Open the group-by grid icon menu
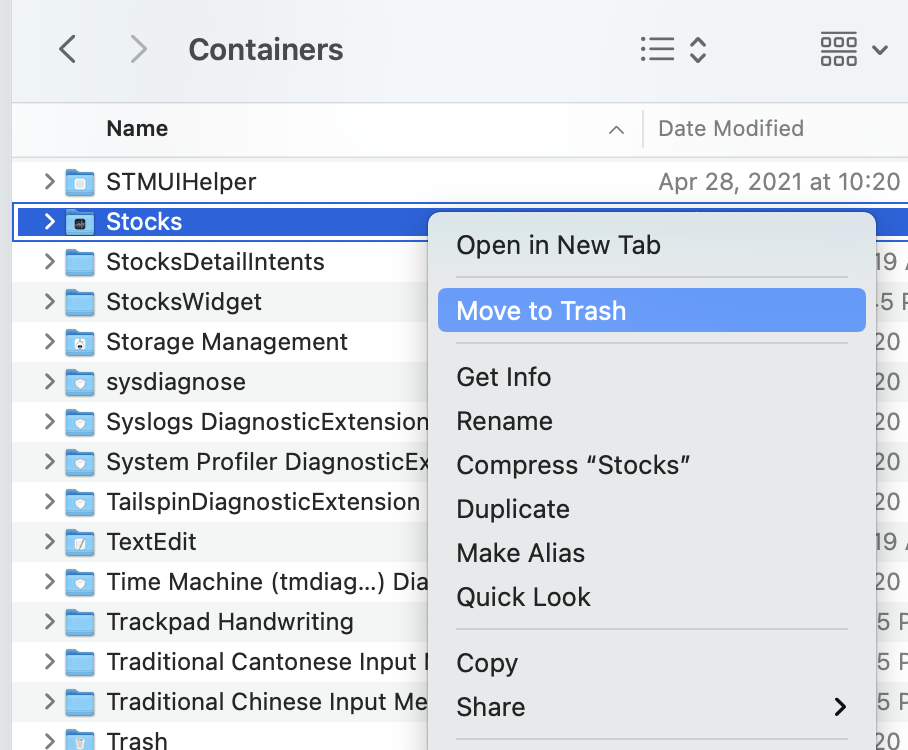908x750 pixels. (854, 50)
